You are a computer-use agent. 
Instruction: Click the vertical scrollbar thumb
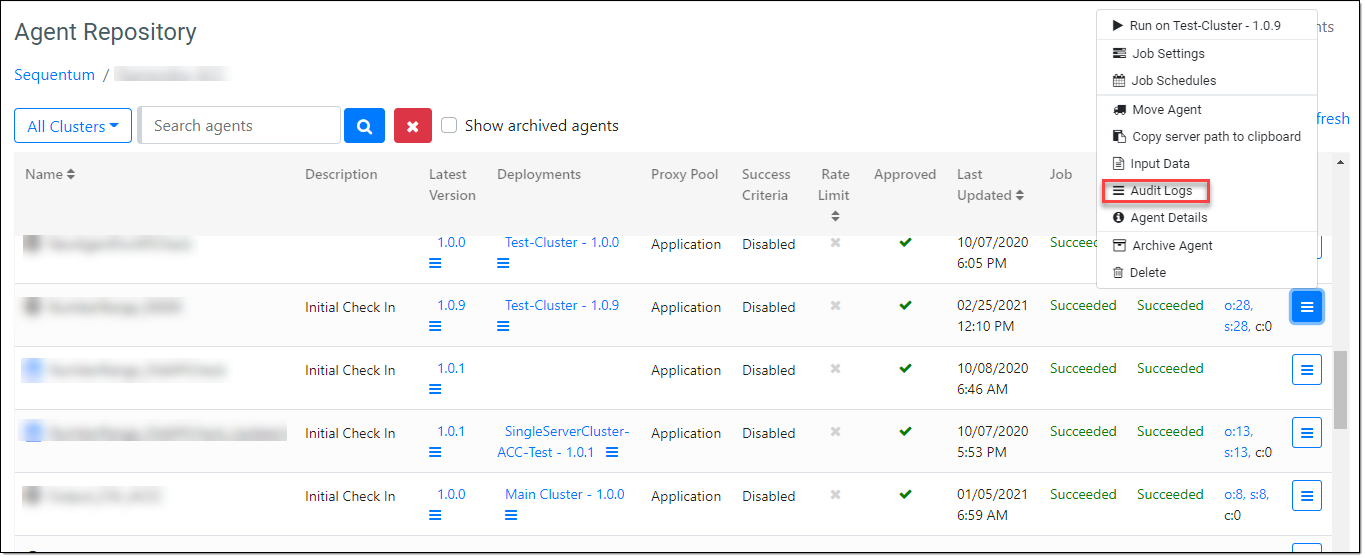pos(1341,388)
